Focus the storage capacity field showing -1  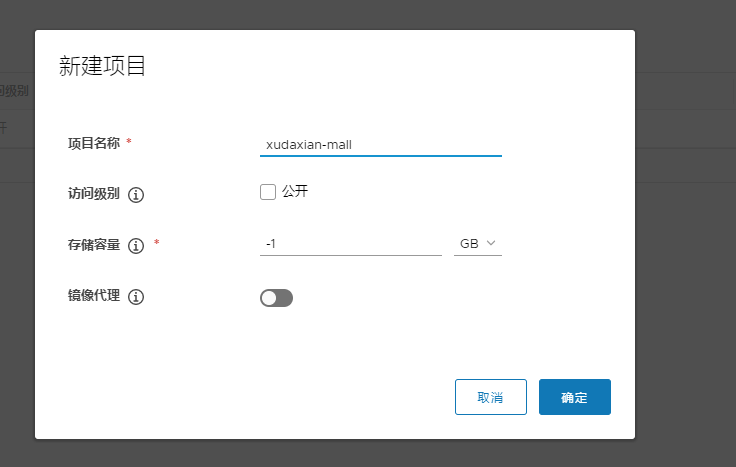351,244
